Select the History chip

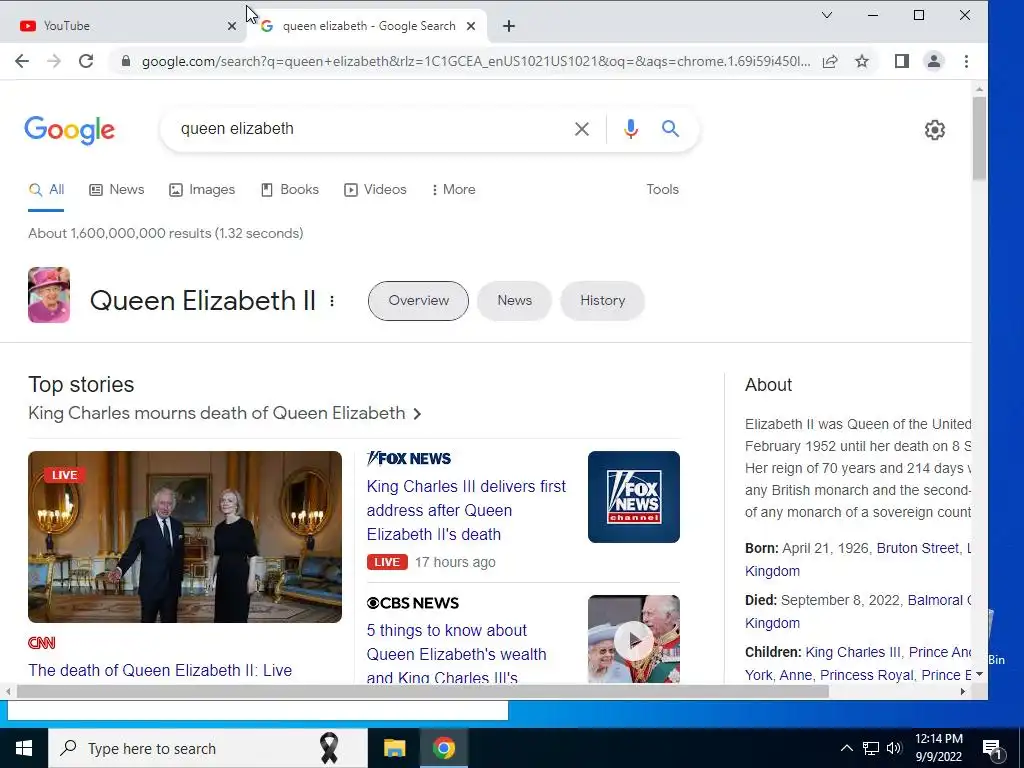pos(602,300)
